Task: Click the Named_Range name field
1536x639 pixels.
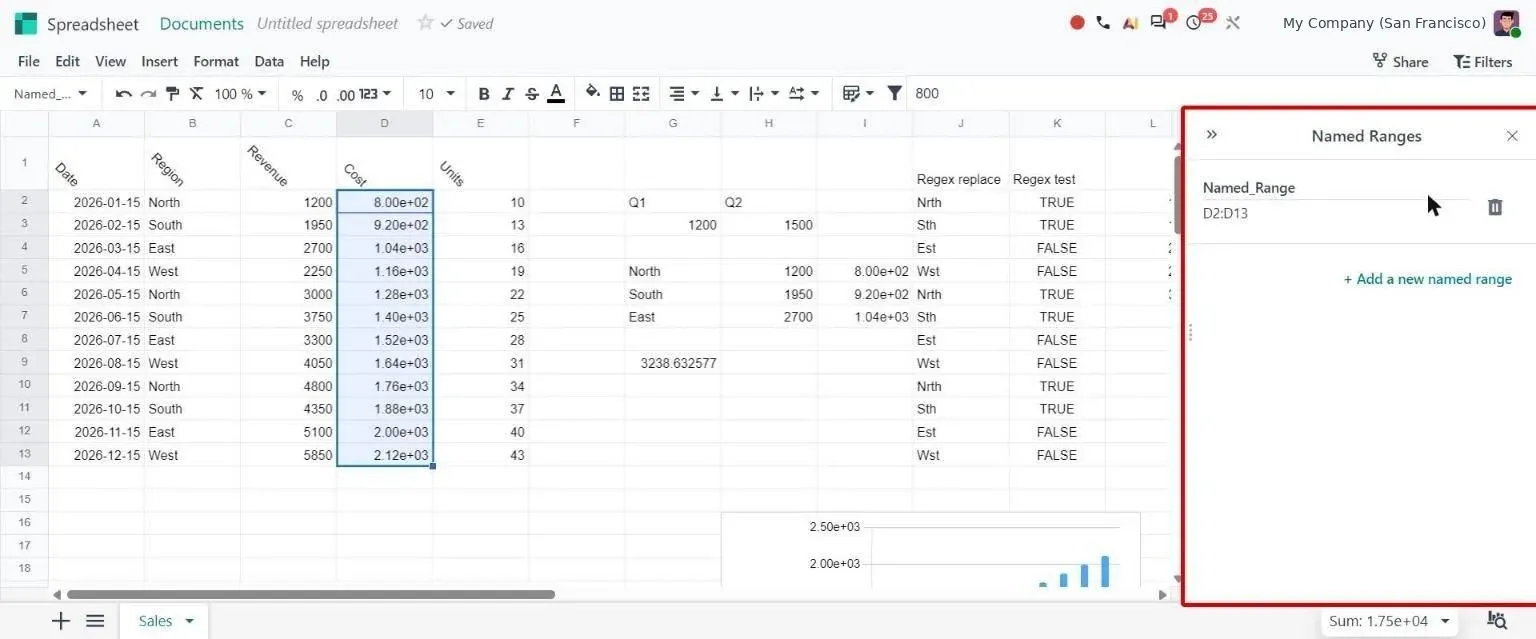Action: pos(1336,188)
